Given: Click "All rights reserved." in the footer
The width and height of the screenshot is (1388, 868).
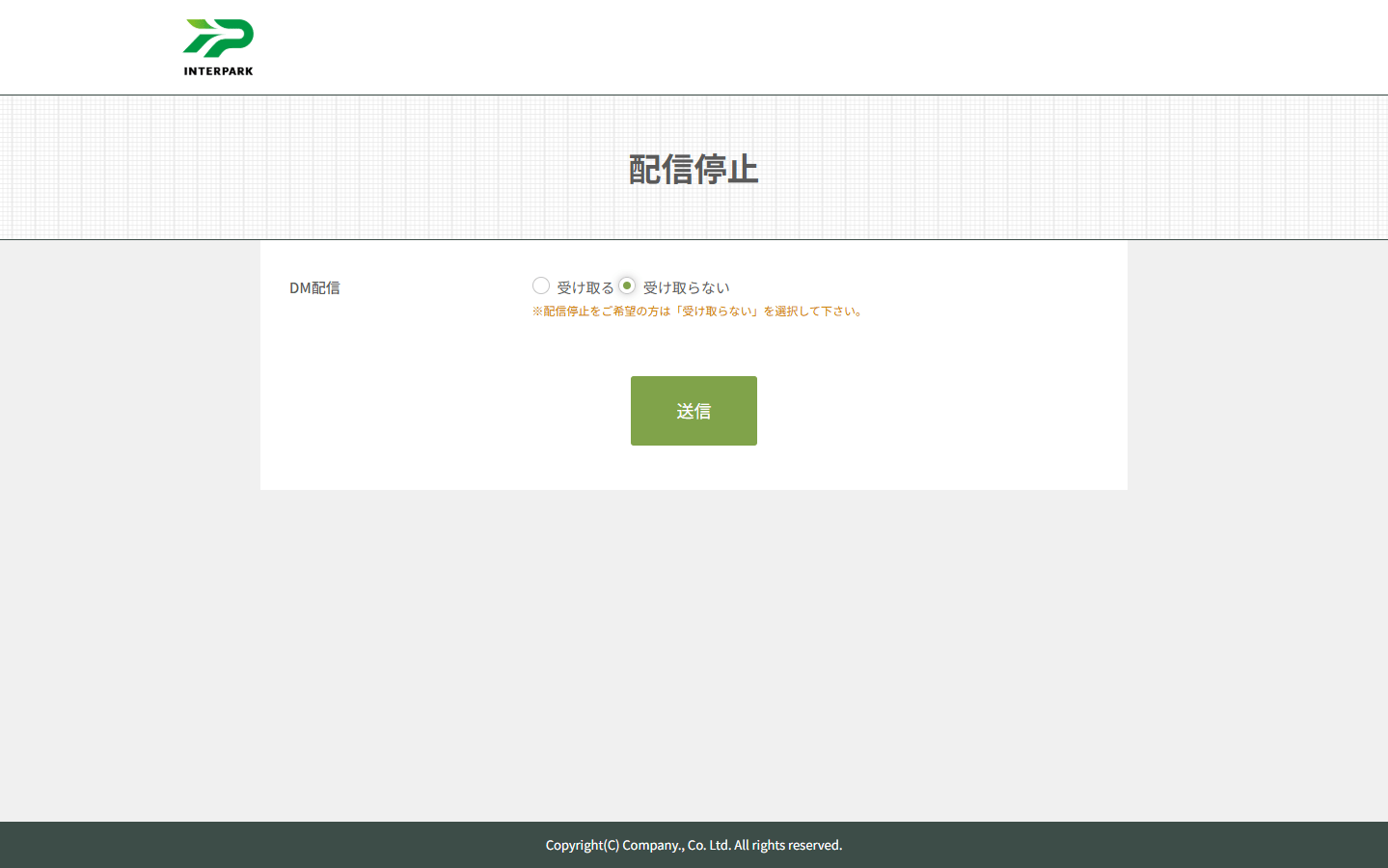Looking at the screenshot, I should click(x=788, y=845).
